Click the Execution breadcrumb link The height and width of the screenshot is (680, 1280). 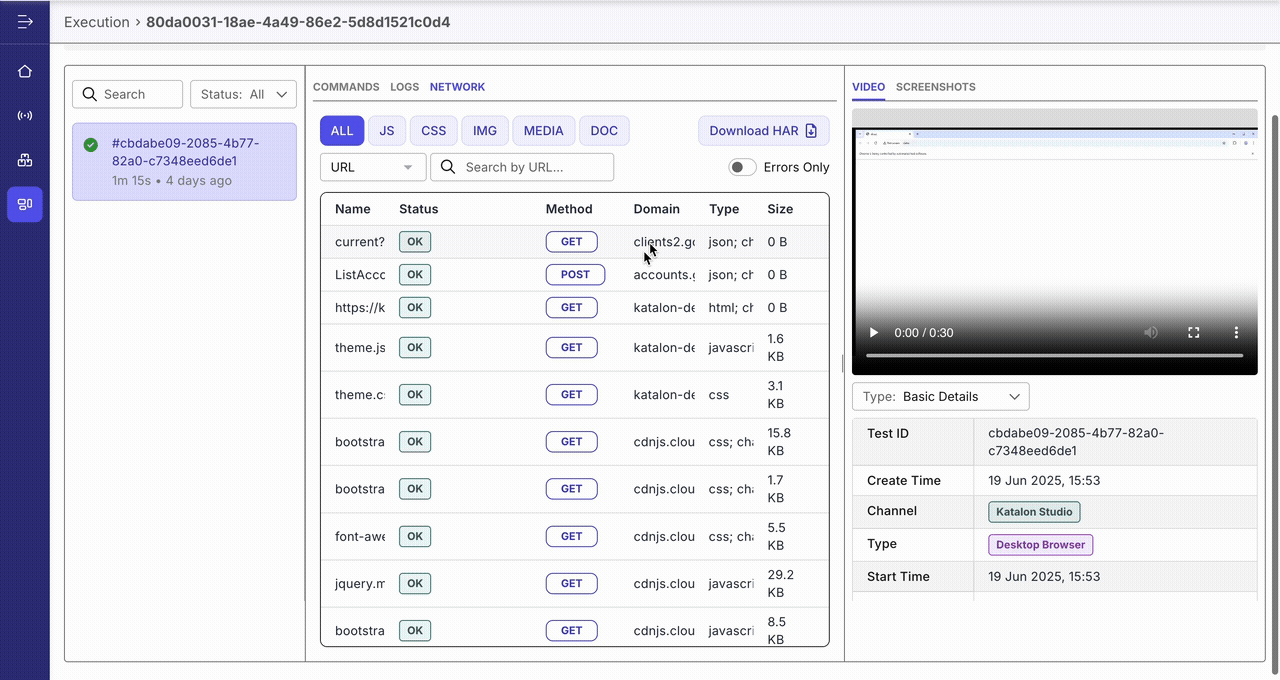coord(97,22)
